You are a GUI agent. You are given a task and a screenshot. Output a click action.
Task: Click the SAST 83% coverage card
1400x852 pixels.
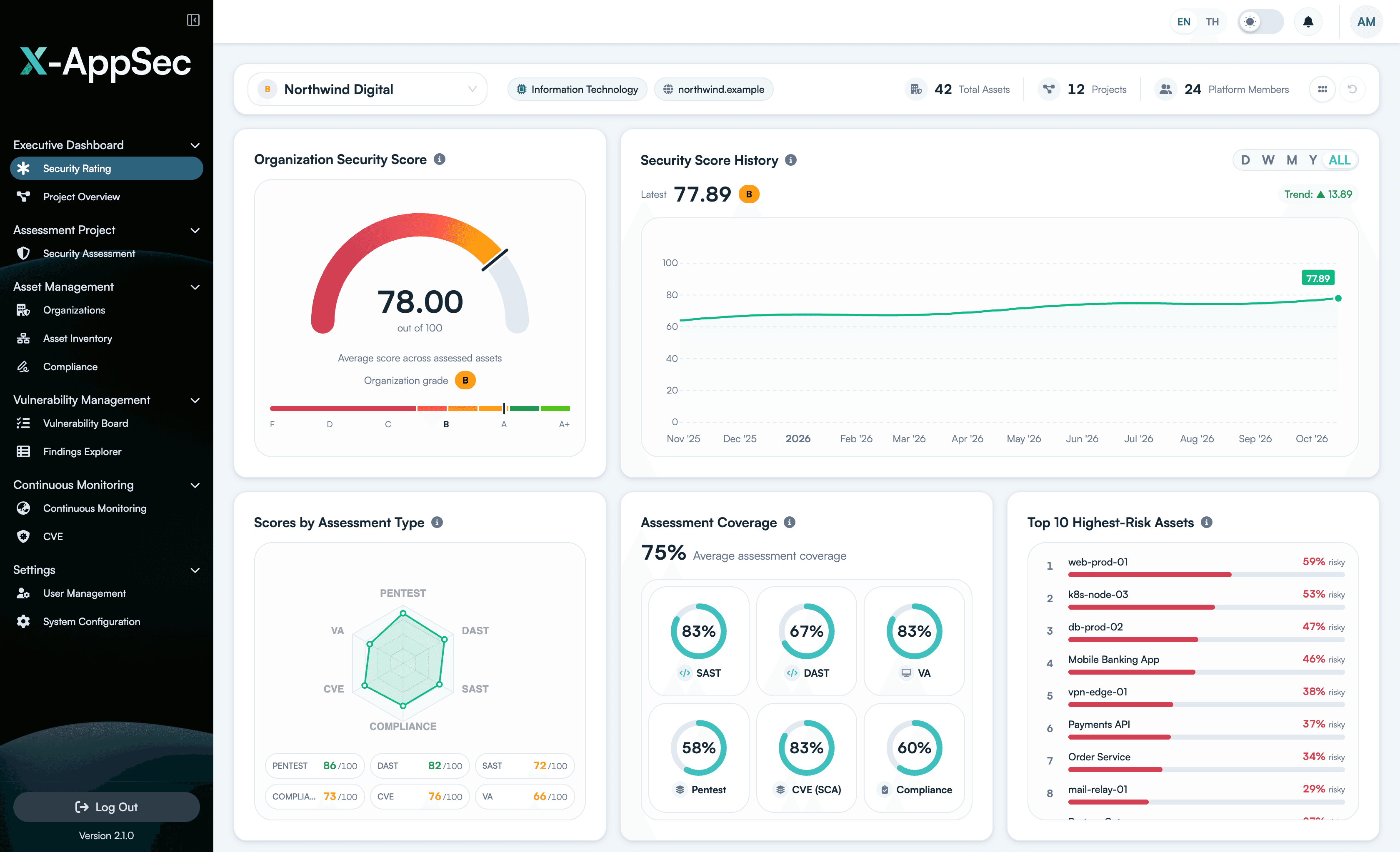[698, 641]
